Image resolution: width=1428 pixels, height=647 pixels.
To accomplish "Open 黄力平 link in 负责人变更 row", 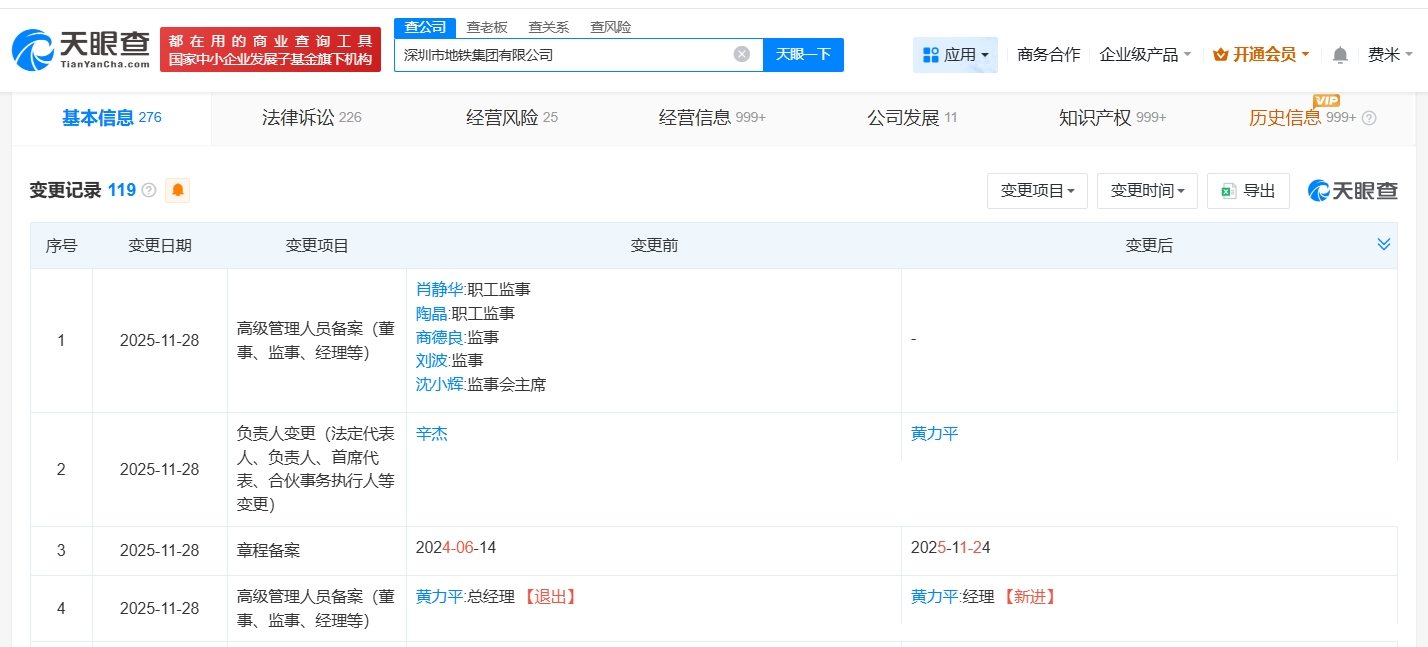I will [x=934, y=434].
